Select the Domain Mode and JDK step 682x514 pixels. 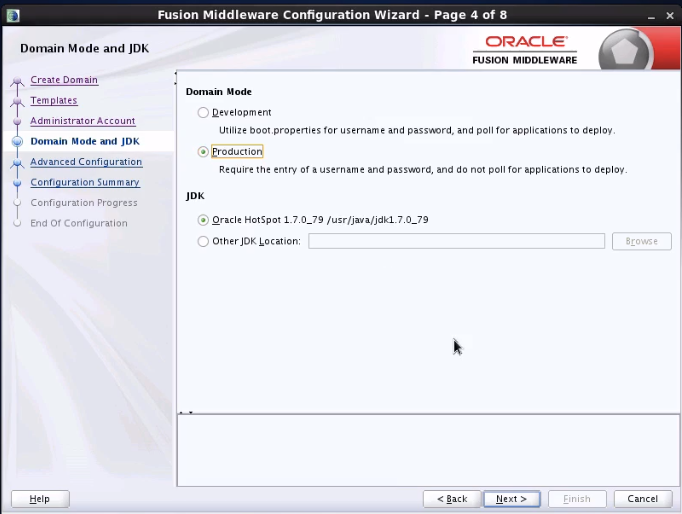pos(85,141)
